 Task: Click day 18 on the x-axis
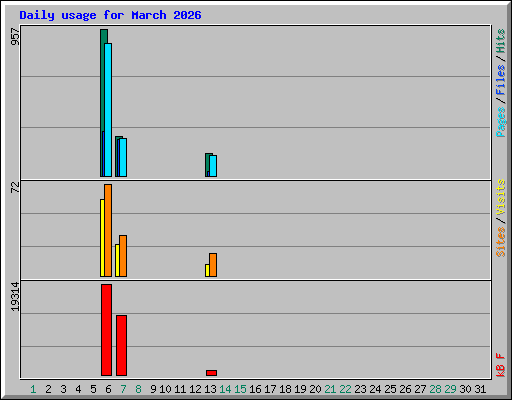285,389
